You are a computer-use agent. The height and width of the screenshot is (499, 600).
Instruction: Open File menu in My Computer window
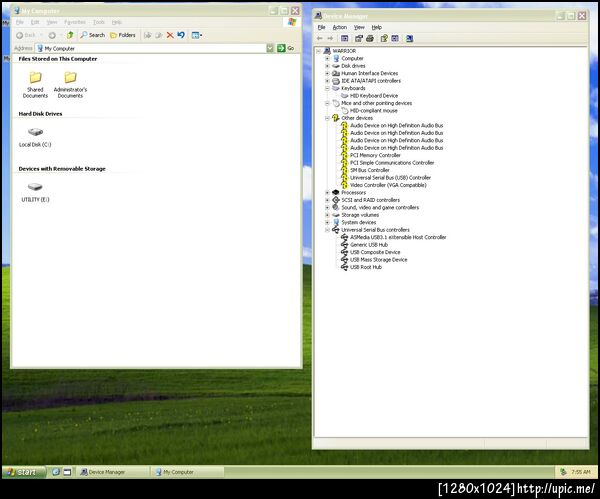[x=20, y=22]
